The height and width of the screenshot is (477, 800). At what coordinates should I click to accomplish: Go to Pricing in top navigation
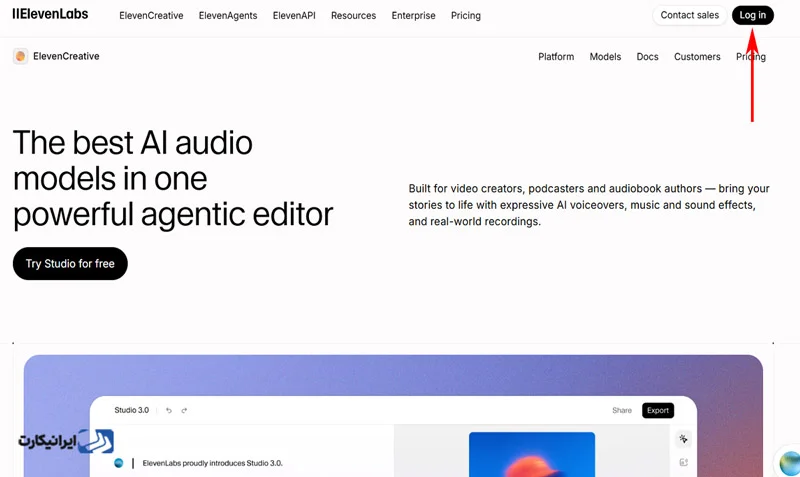(466, 16)
